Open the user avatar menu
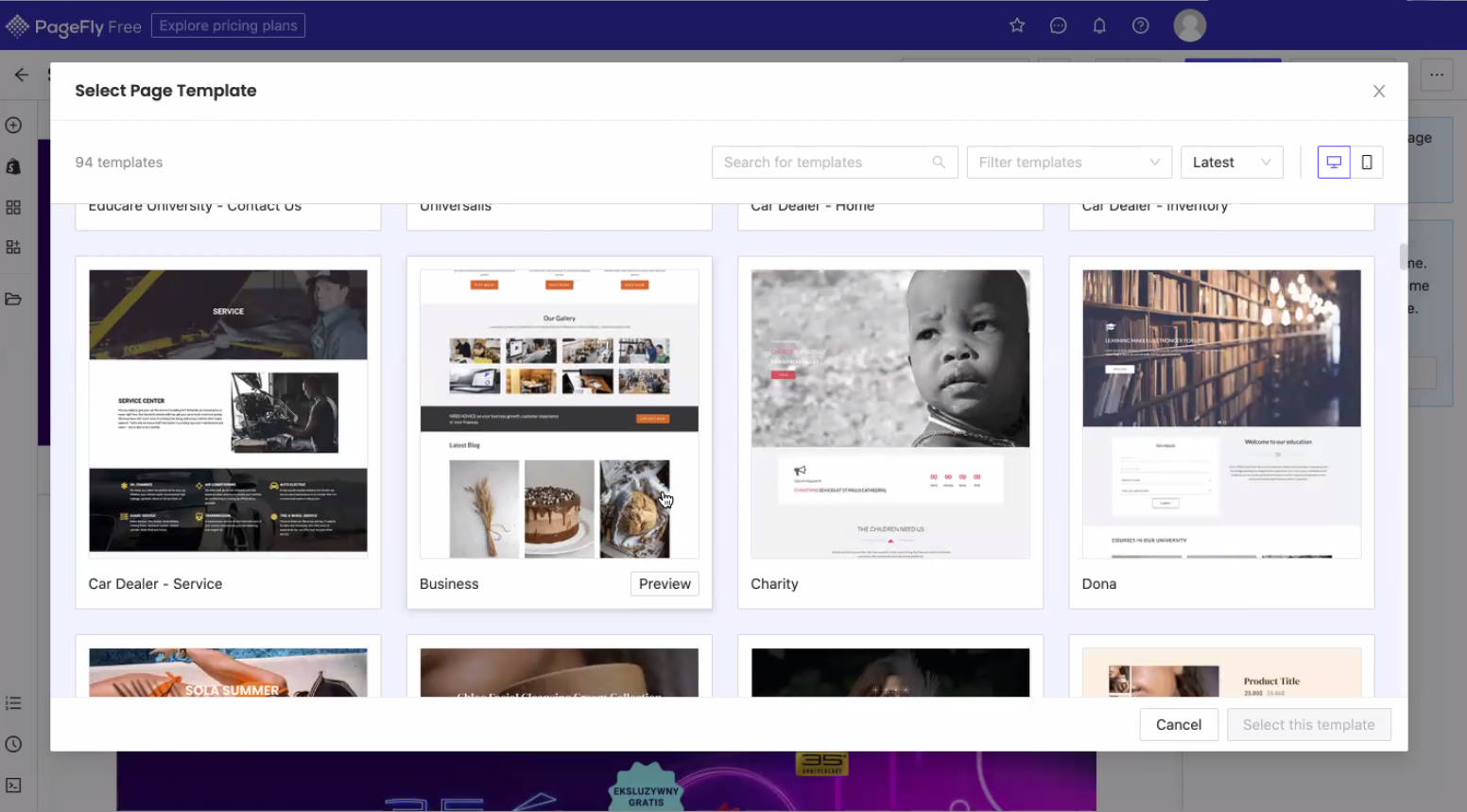Image resolution: width=1467 pixels, height=812 pixels. (1189, 26)
